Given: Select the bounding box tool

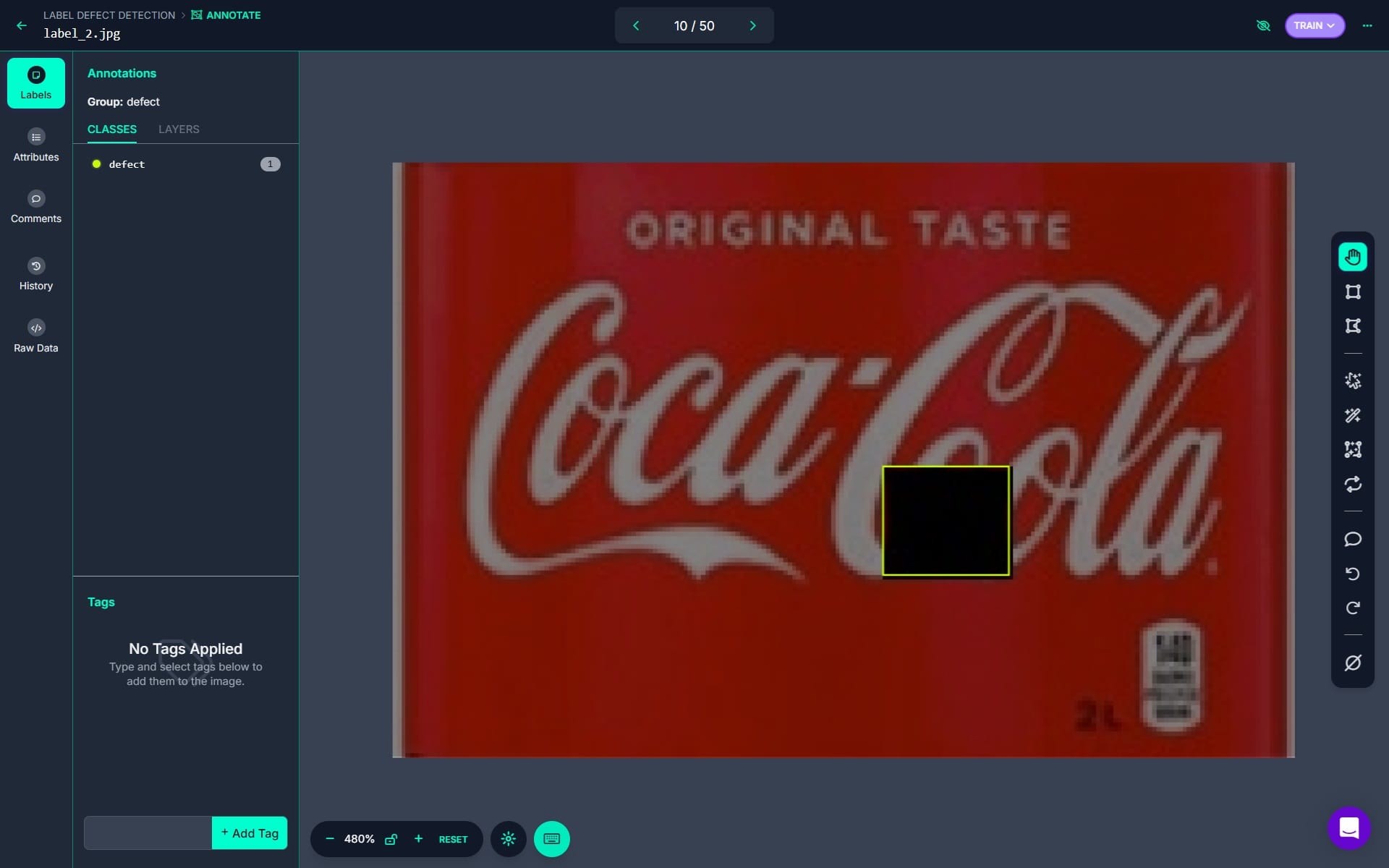Looking at the screenshot, I should point(1353,292).
